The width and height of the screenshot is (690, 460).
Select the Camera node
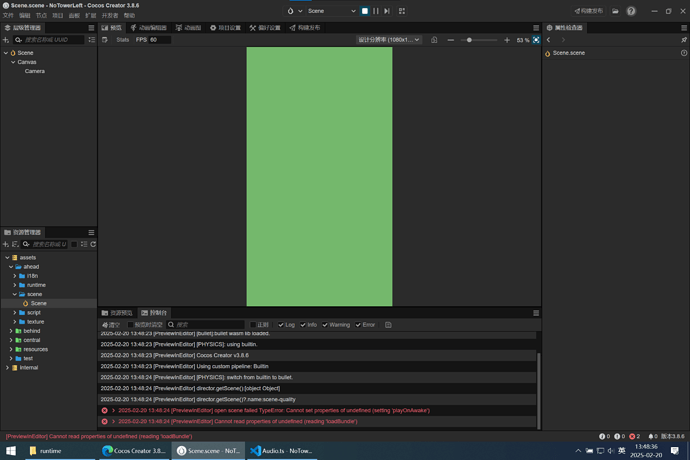35,71
